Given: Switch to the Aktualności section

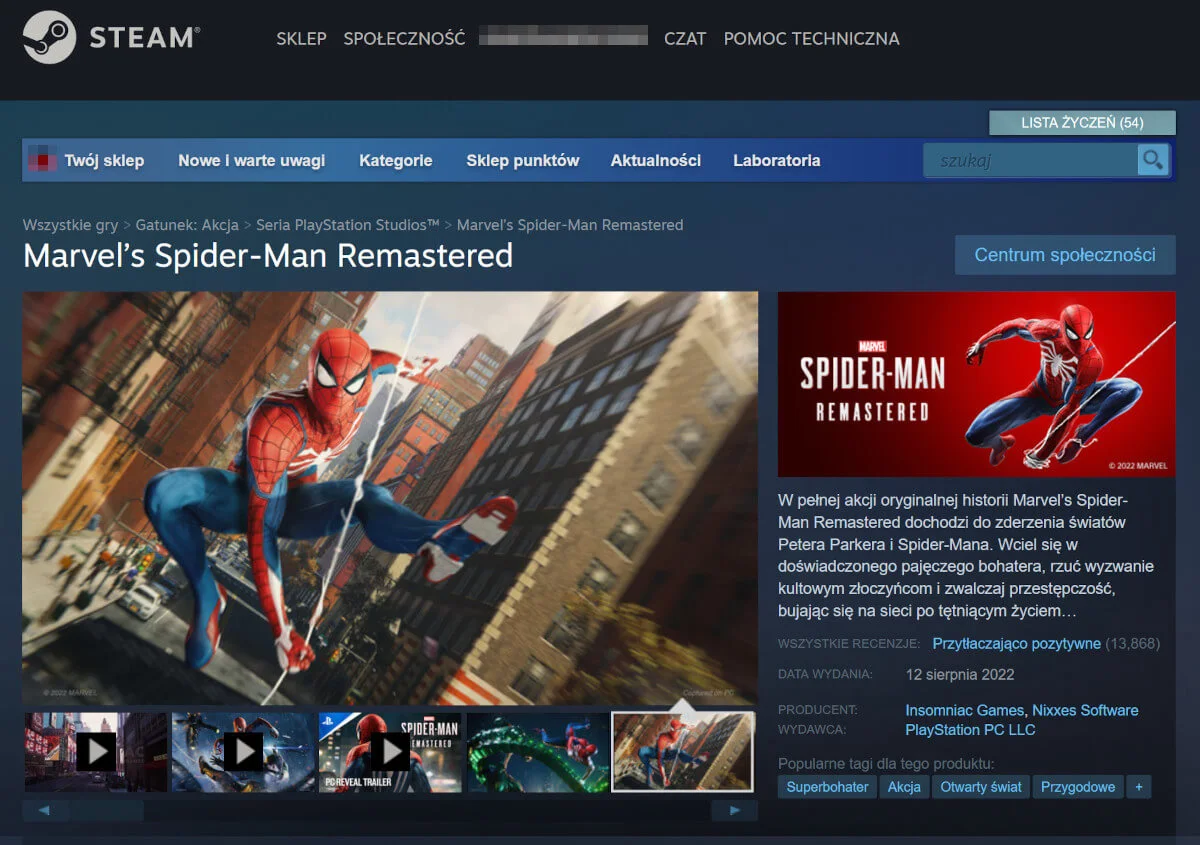Looking at the screenshot, I should click(x=655, y=160).
